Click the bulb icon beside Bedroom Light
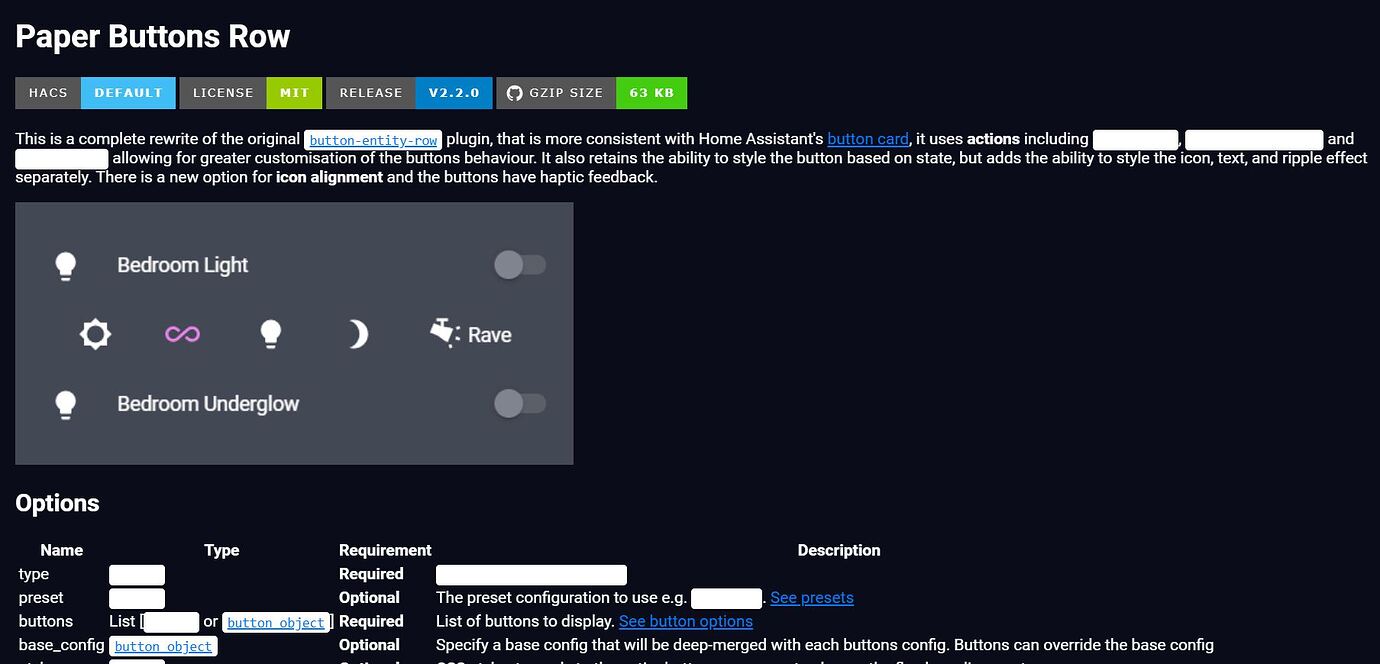This screenshot has width=1380, height=664. (66, 264)
